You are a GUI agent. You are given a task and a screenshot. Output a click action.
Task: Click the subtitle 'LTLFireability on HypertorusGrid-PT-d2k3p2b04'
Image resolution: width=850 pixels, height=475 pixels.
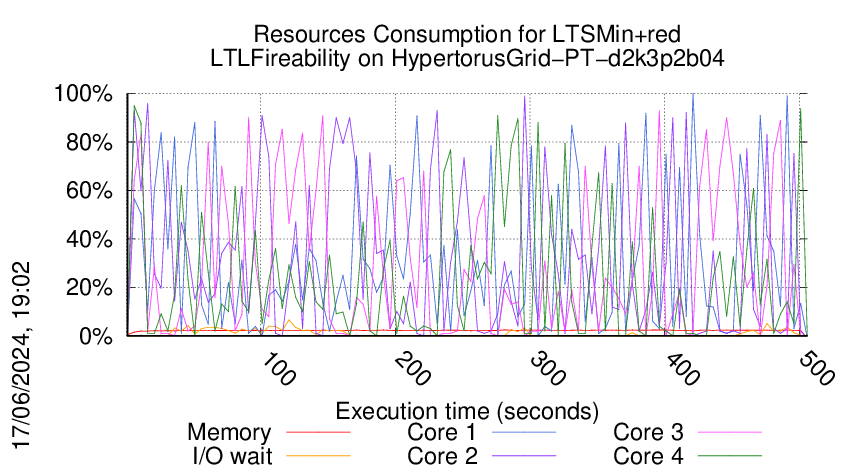(467, 59)
